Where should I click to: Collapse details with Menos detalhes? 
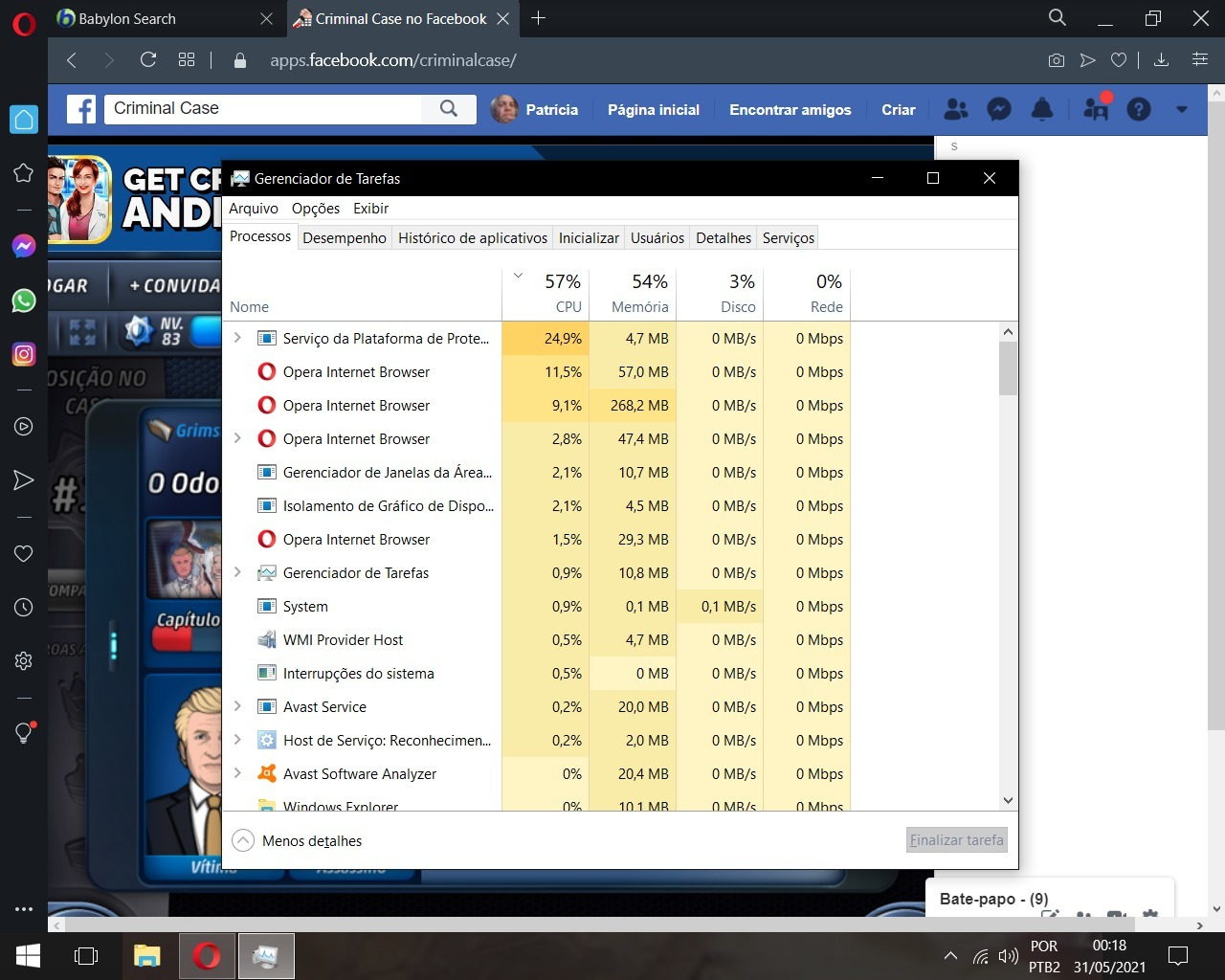[298, 840]
